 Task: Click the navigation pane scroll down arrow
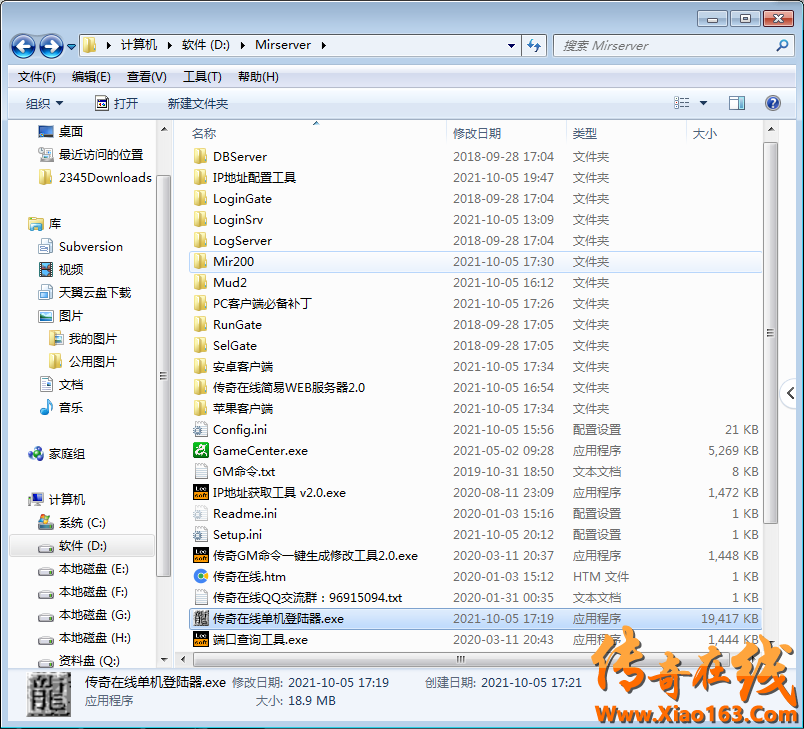click(x=164, y=660)
